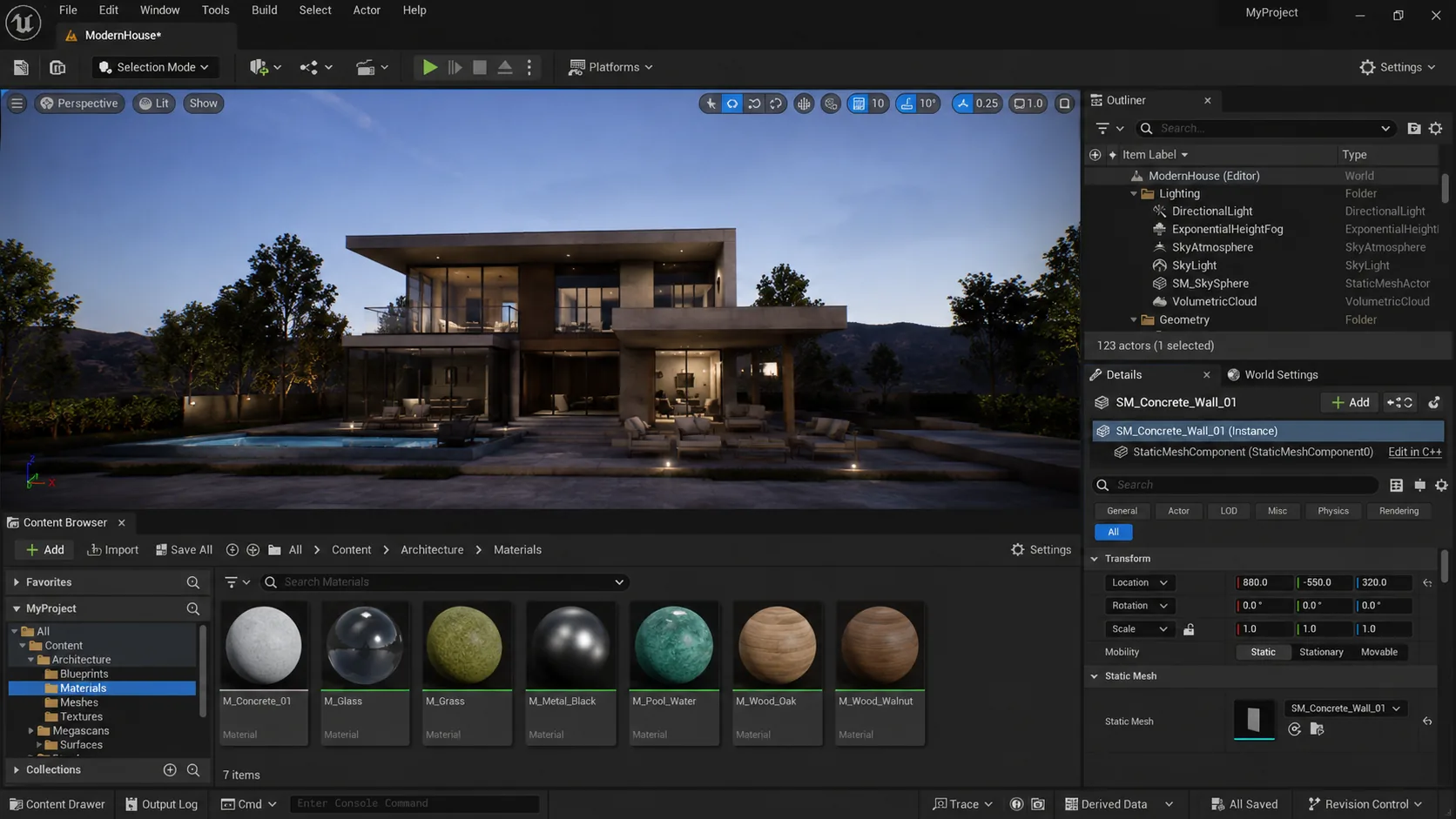The image size is (1456, 819).
Task: Reset Location to default arrow
Action: pyautogui.click(x=1427, y=582)
